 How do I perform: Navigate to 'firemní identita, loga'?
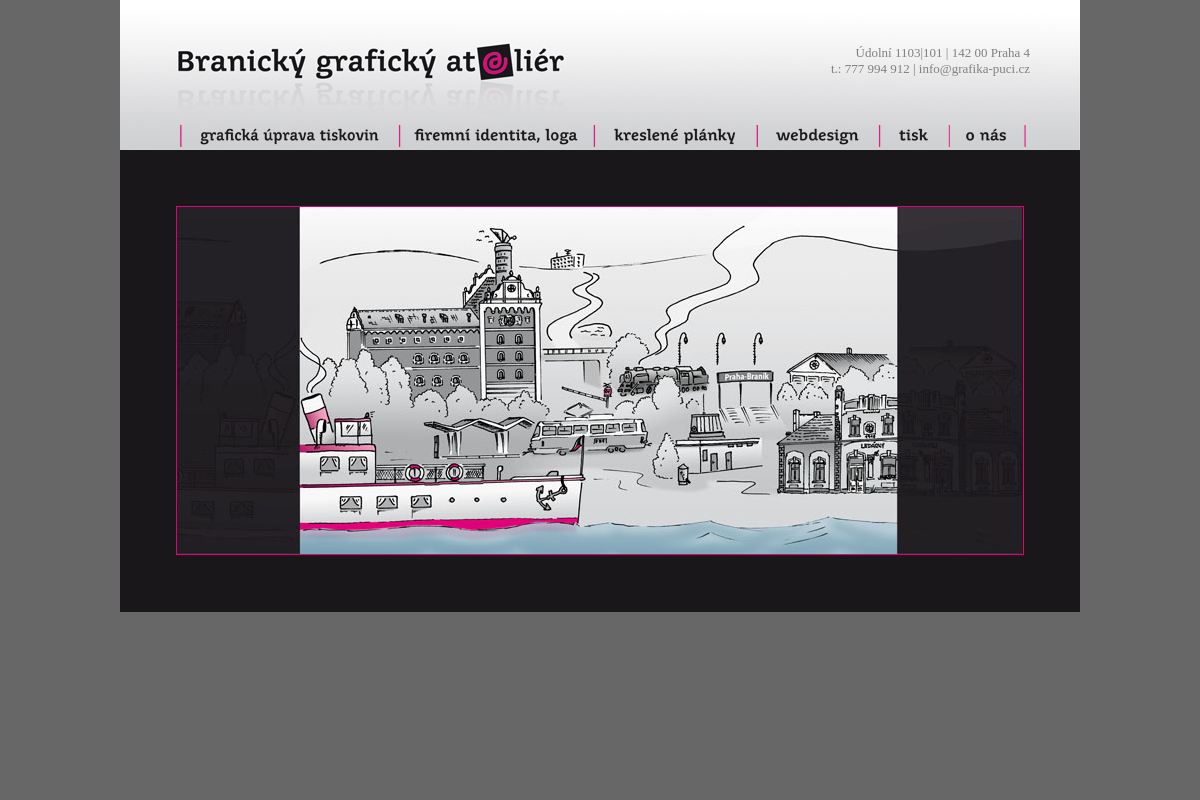[496, 135]
